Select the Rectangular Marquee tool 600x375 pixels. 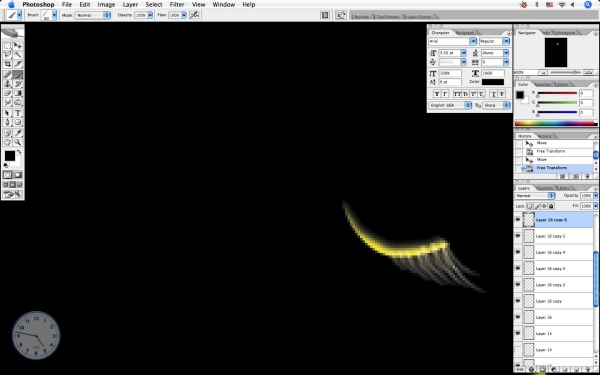click(7, 45)
